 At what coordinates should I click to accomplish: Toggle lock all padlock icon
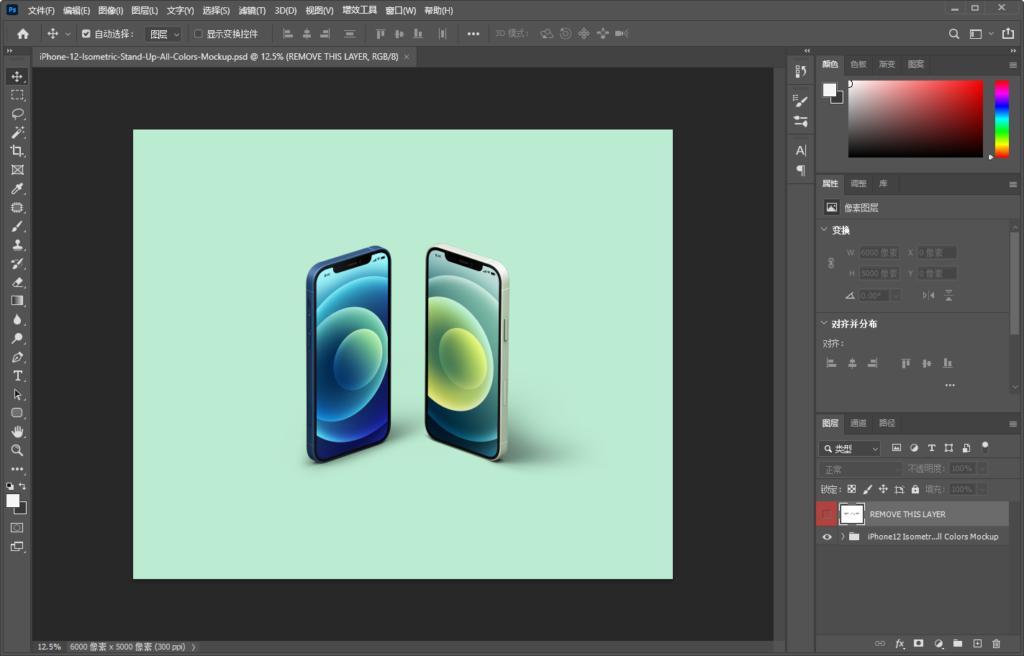915,489
